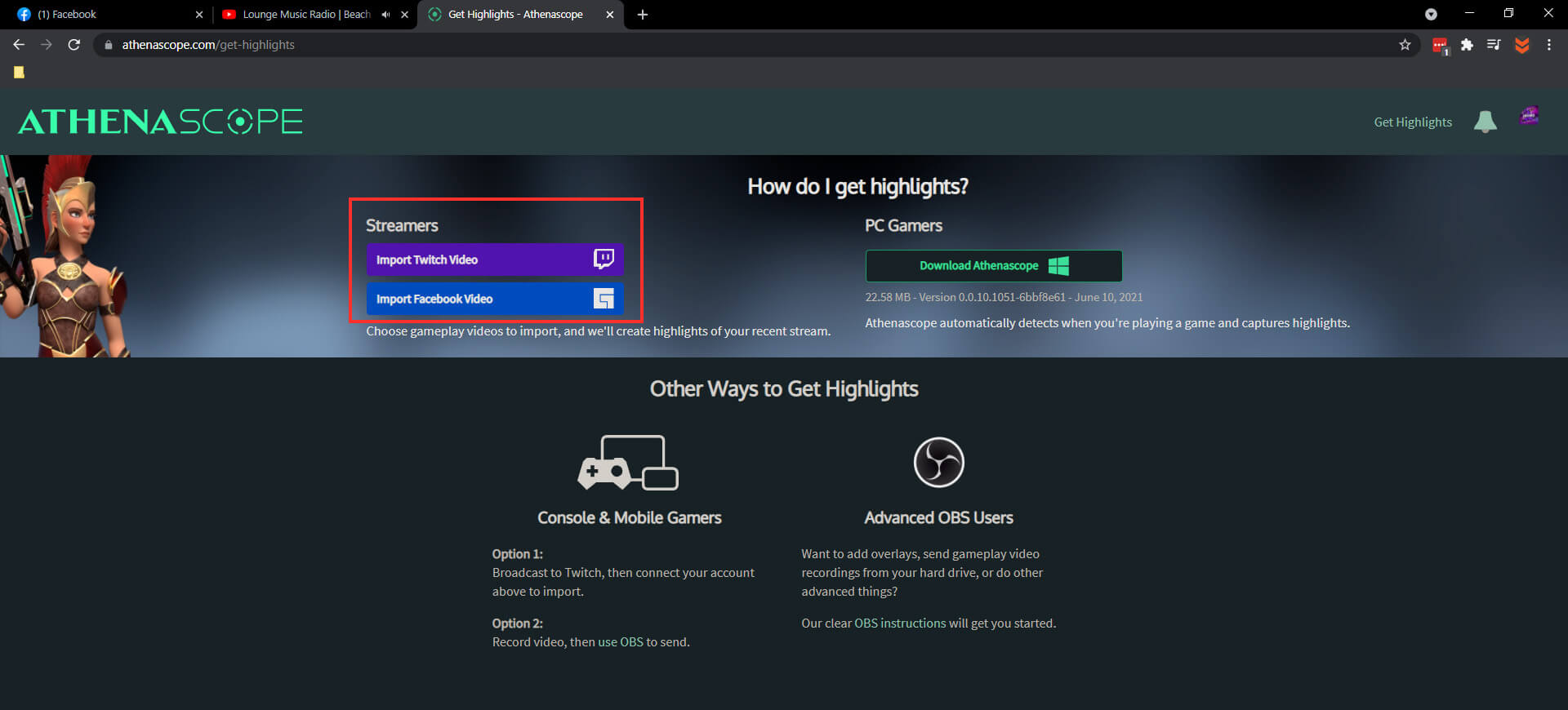Reload the current page

coord(74,45)
